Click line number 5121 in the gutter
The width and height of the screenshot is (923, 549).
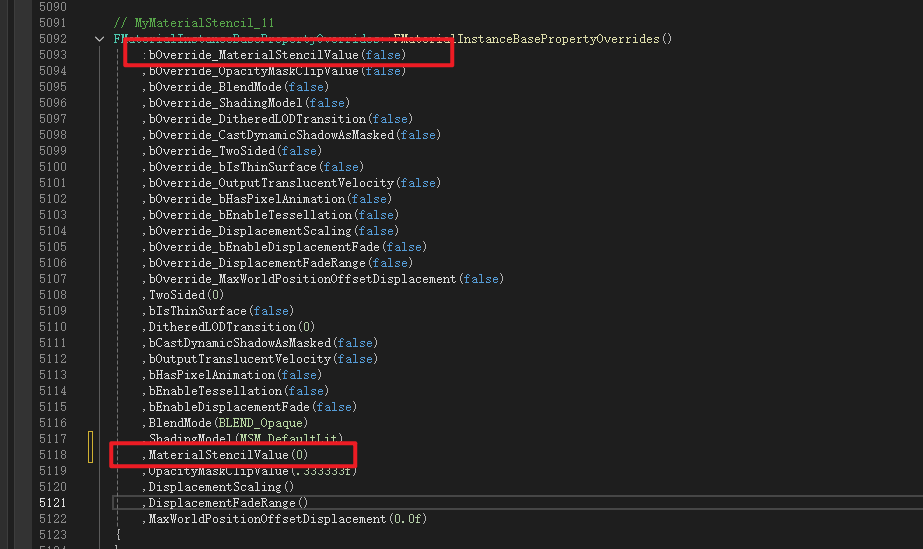(52, 503)
